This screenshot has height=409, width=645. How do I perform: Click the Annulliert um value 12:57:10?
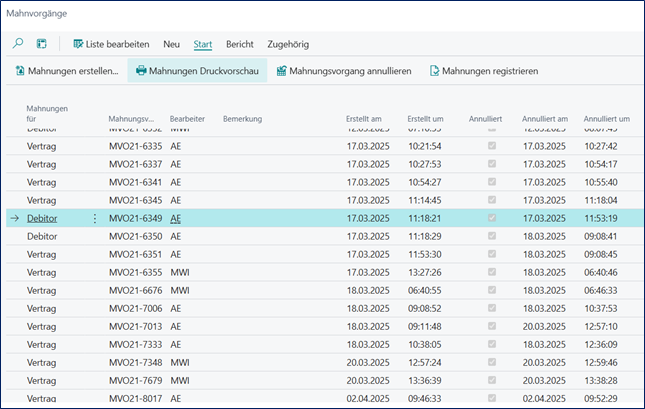(601, 327)
